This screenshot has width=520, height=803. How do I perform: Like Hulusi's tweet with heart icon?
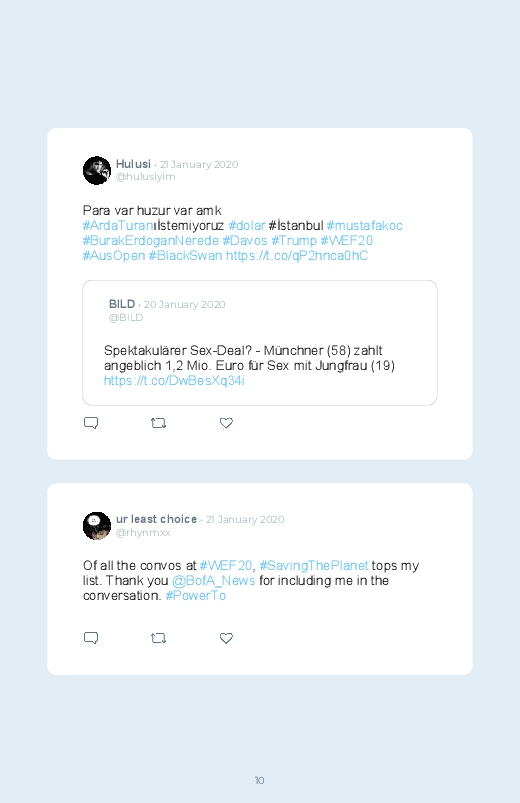point(226,423)
